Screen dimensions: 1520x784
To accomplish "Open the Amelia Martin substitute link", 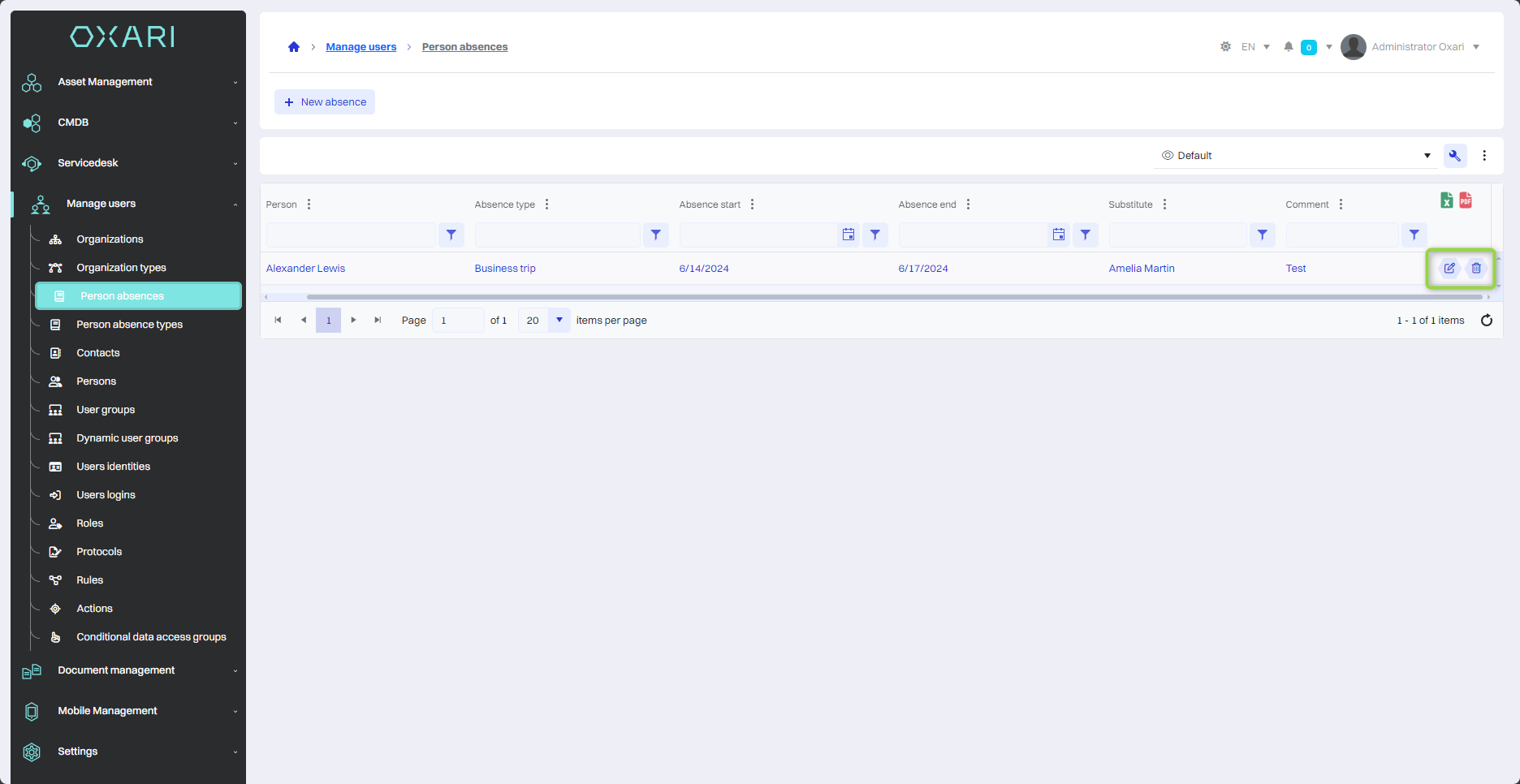I will [1141, 269].
